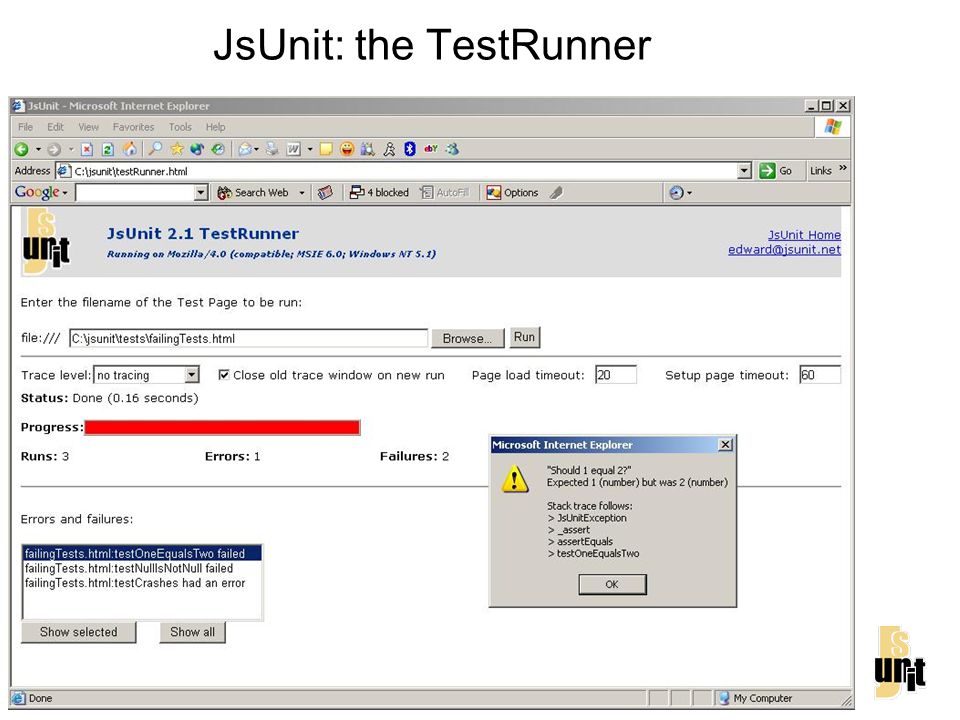Go back with the green Back arrow
Screen dimensions: 960x720
pos(21,149)
